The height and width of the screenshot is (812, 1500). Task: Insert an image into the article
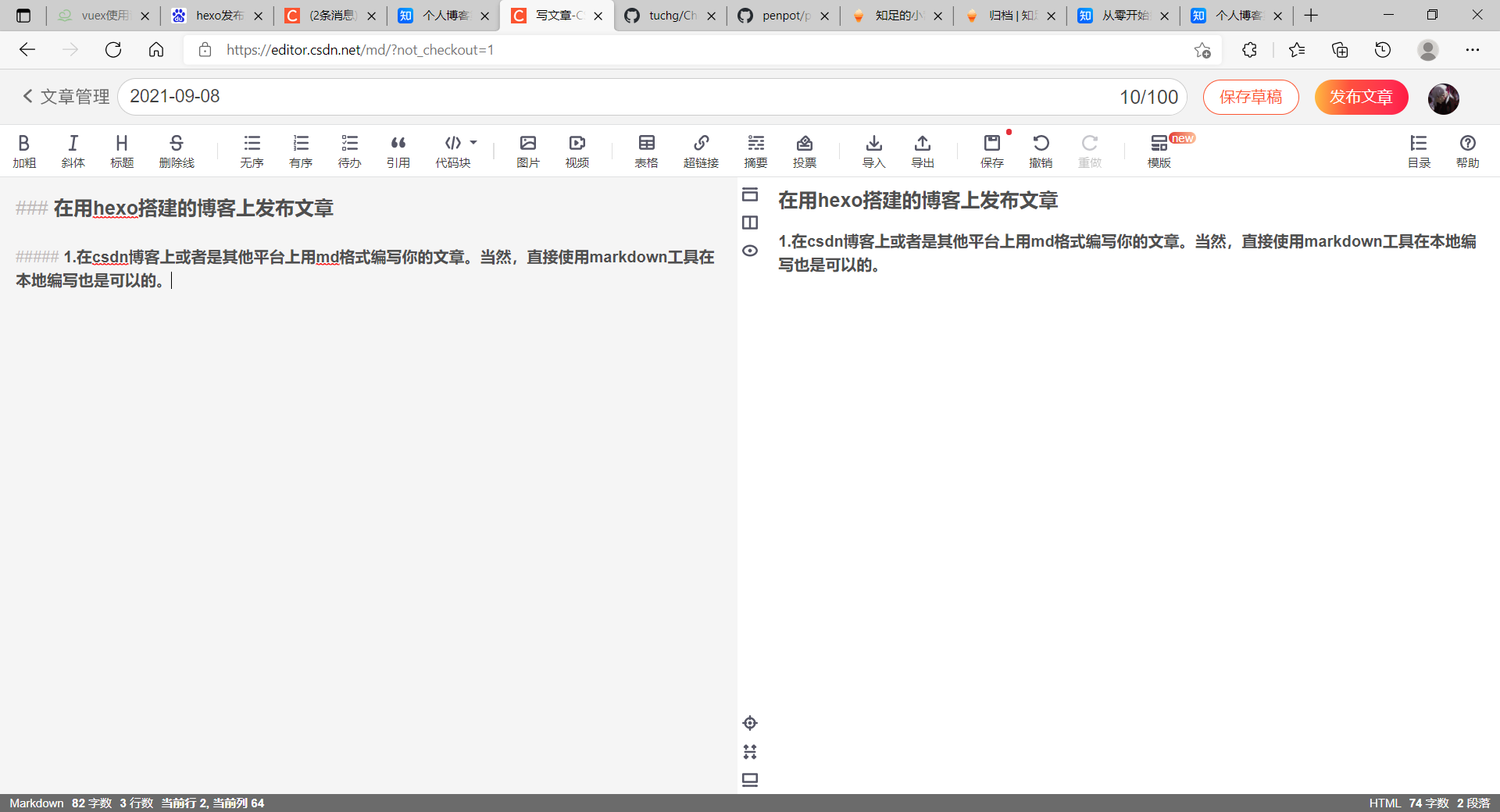[x=528, y=150]
